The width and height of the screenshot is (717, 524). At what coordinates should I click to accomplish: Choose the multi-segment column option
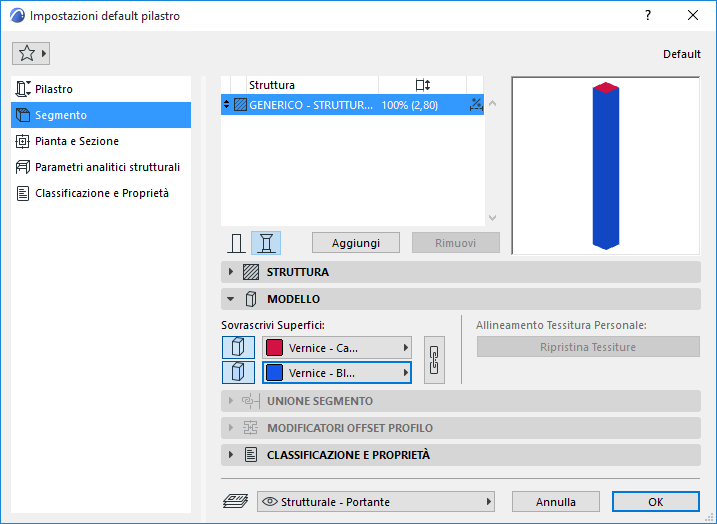click(266, 243)
